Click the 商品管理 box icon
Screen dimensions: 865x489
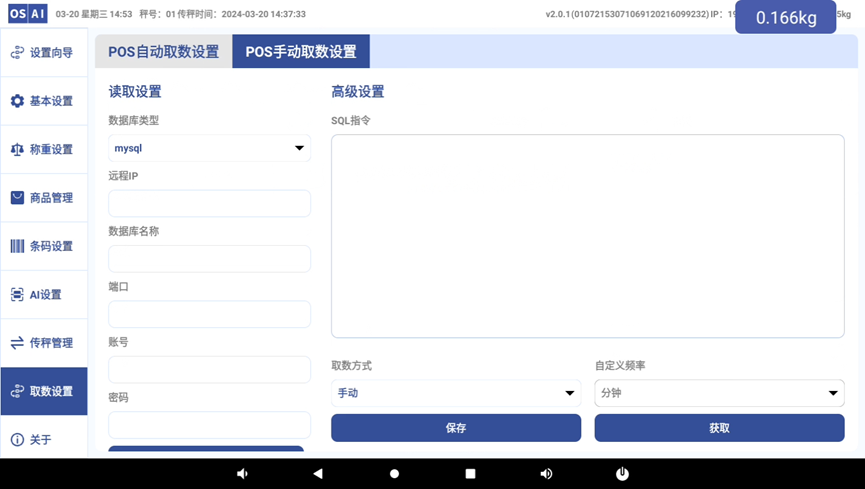[17, 198]
